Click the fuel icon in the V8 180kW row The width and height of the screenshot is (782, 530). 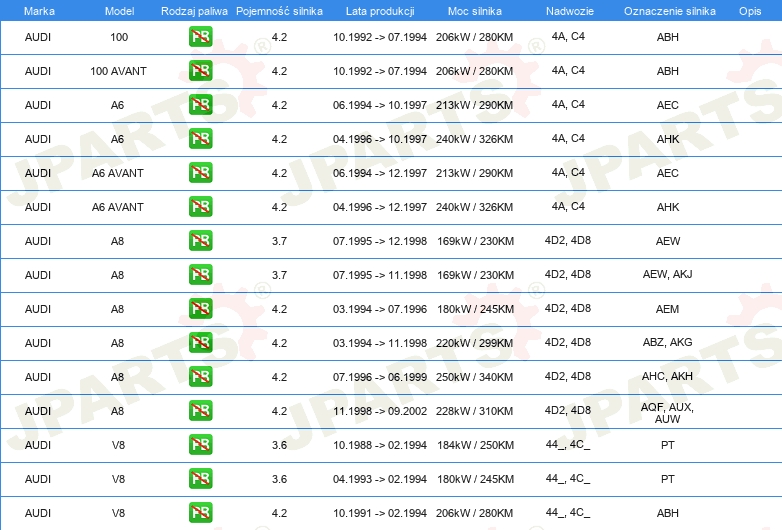200,479
